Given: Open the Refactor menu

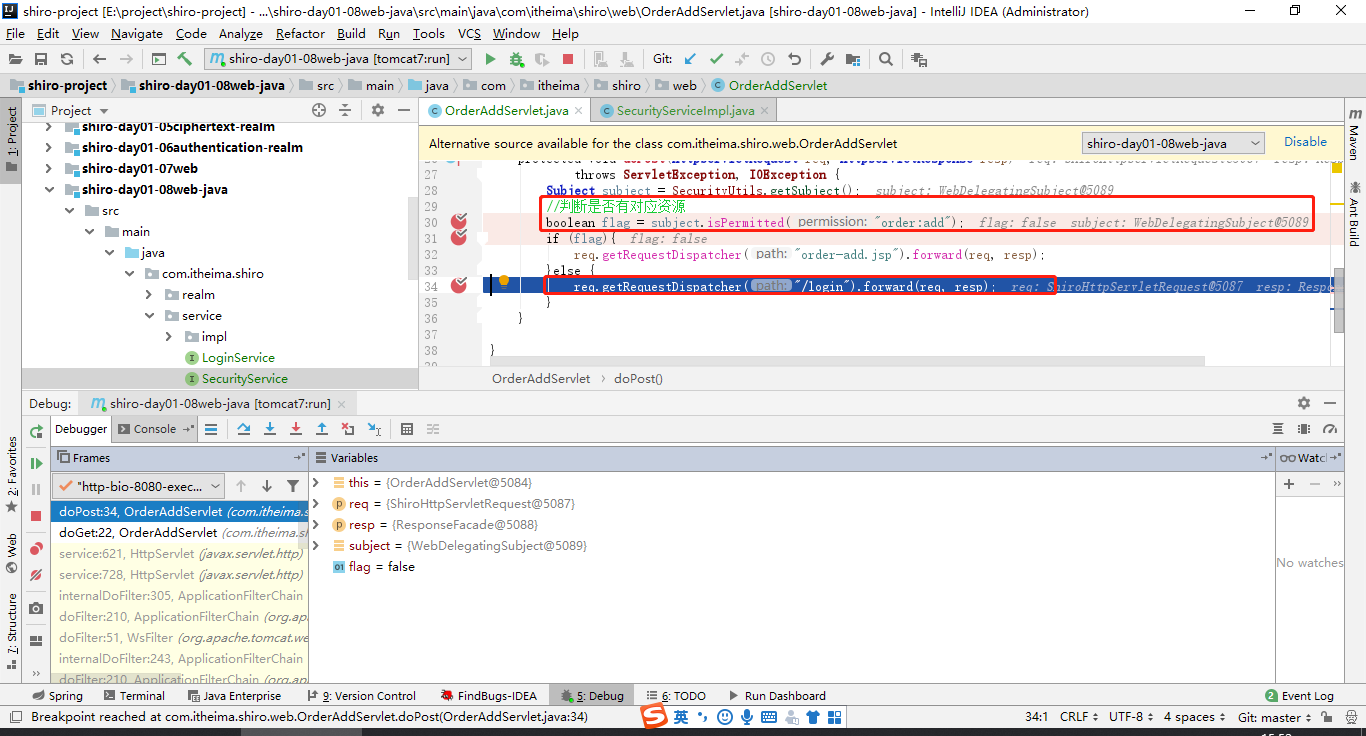Looking at the screenshot, I should [300, 33].
